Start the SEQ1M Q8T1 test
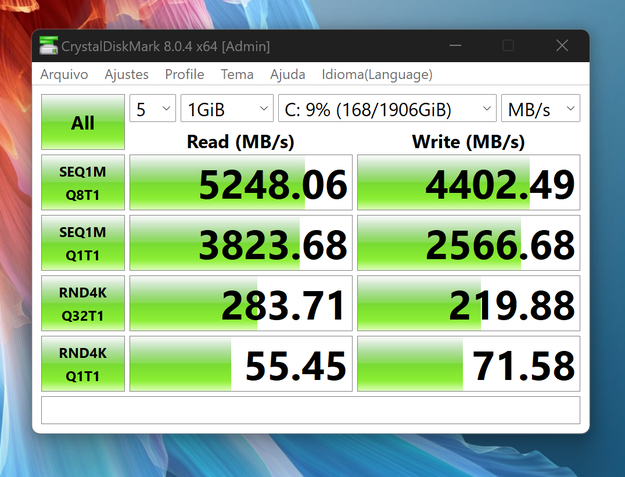 pos(83,183)
